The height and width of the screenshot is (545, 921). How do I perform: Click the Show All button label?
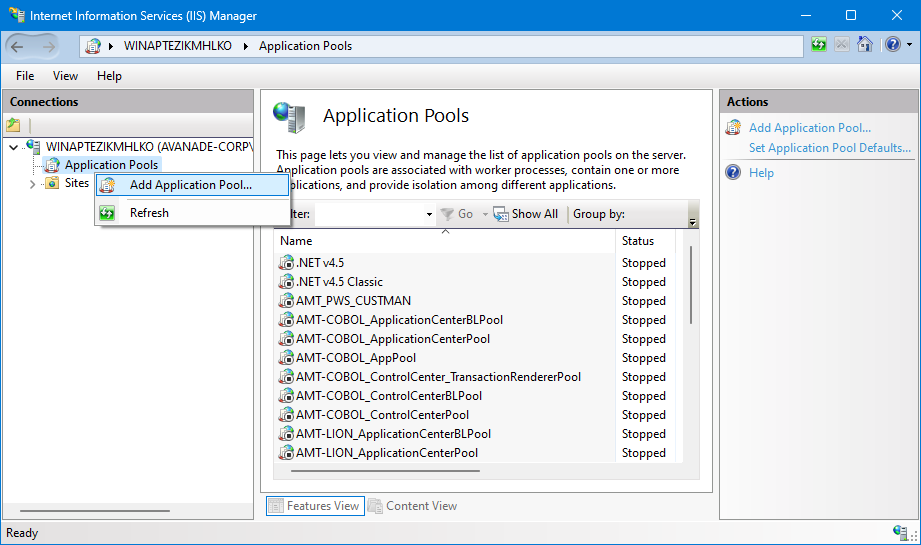click(535, 214)
